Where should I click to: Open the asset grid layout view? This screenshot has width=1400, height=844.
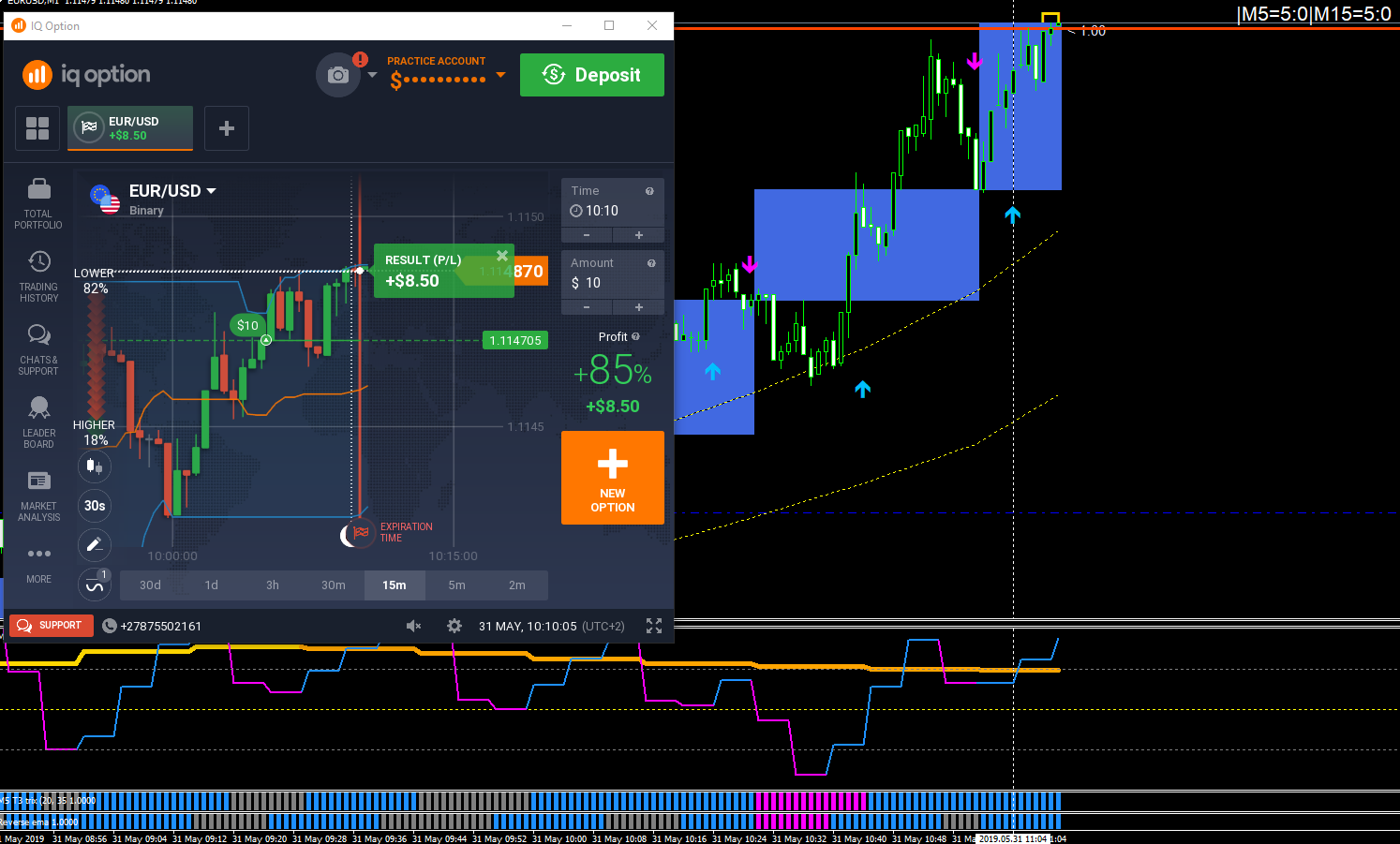coord(37,128)
